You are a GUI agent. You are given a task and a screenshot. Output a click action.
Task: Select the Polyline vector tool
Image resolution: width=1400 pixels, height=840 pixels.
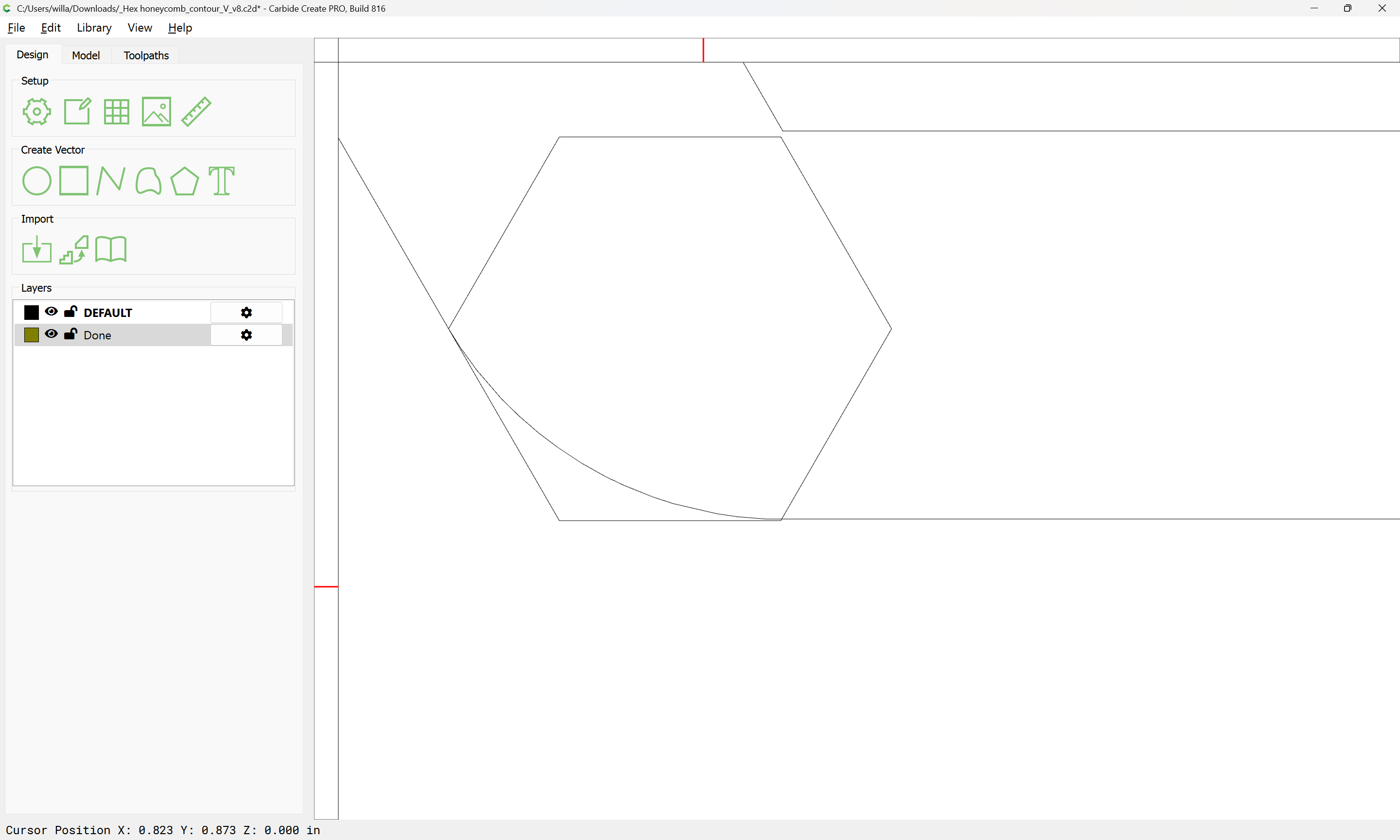(x=111, y=180)
